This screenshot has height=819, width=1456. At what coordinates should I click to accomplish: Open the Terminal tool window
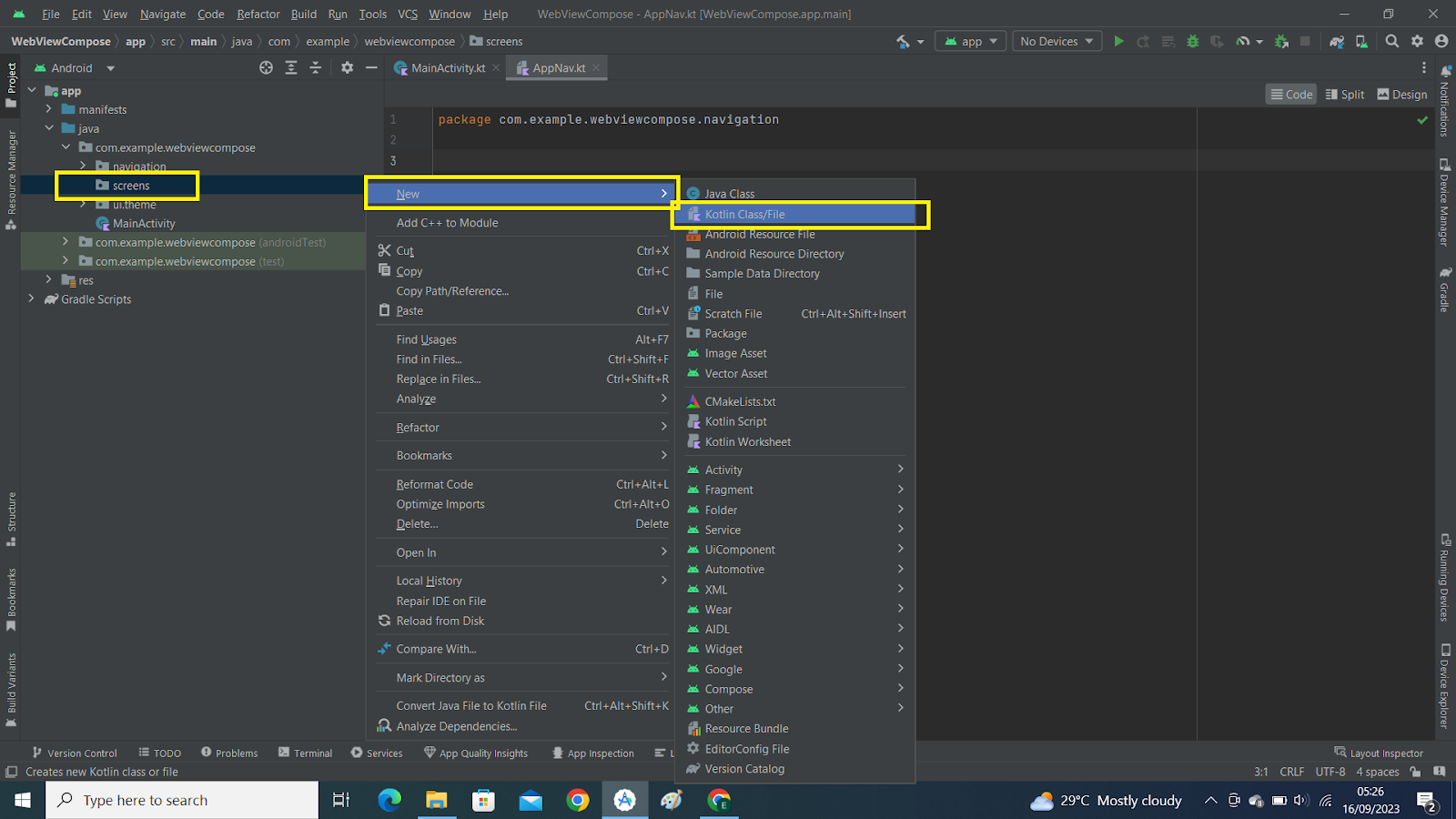click(305, 753)
